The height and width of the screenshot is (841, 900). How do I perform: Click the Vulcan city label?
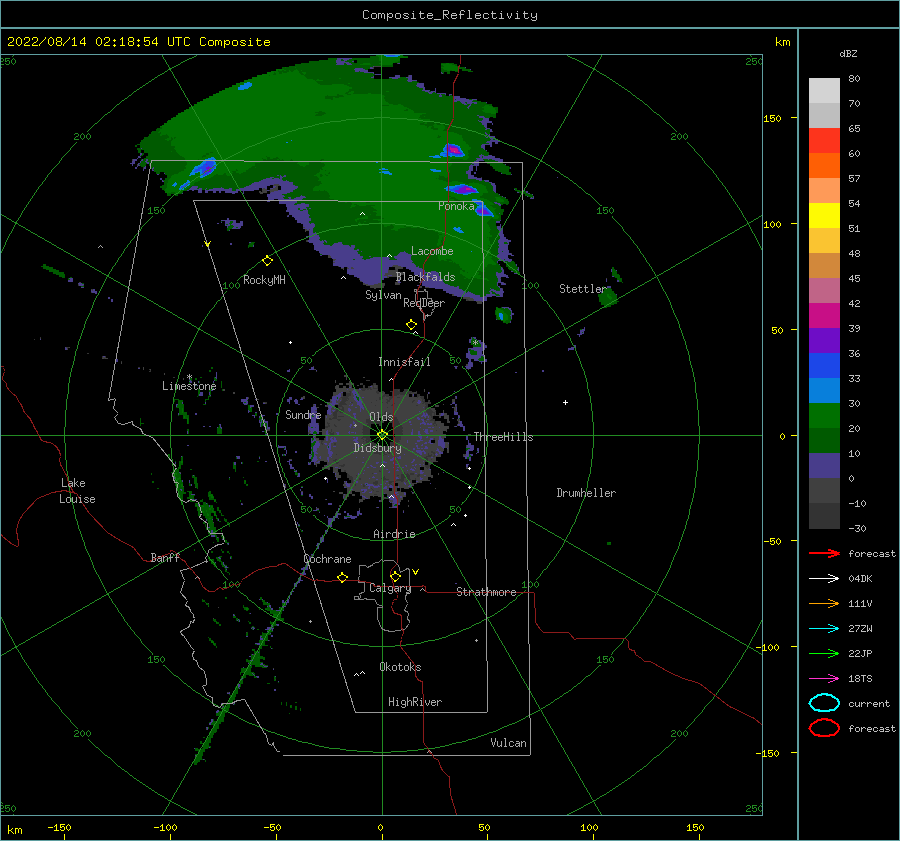pos(508,743)
